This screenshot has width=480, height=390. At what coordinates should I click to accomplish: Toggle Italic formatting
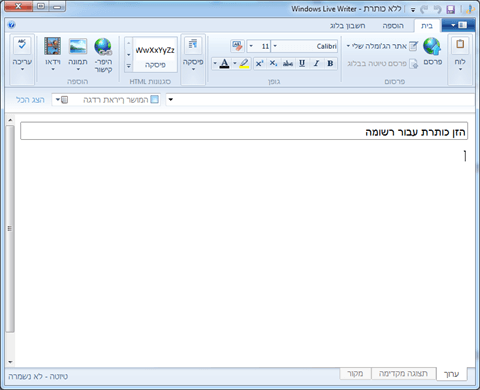point(316,63)
